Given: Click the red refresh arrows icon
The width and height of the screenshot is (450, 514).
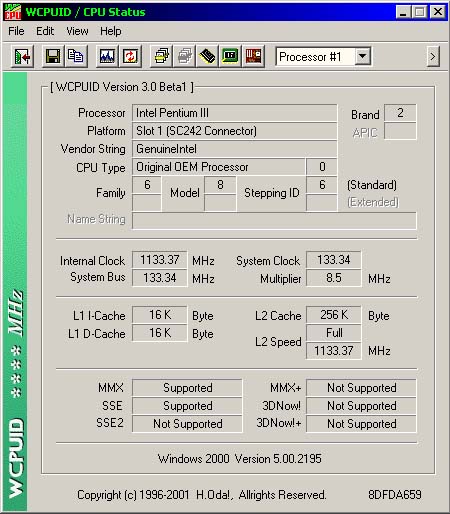Looking at the screenshot, I should tap(130, 56).
